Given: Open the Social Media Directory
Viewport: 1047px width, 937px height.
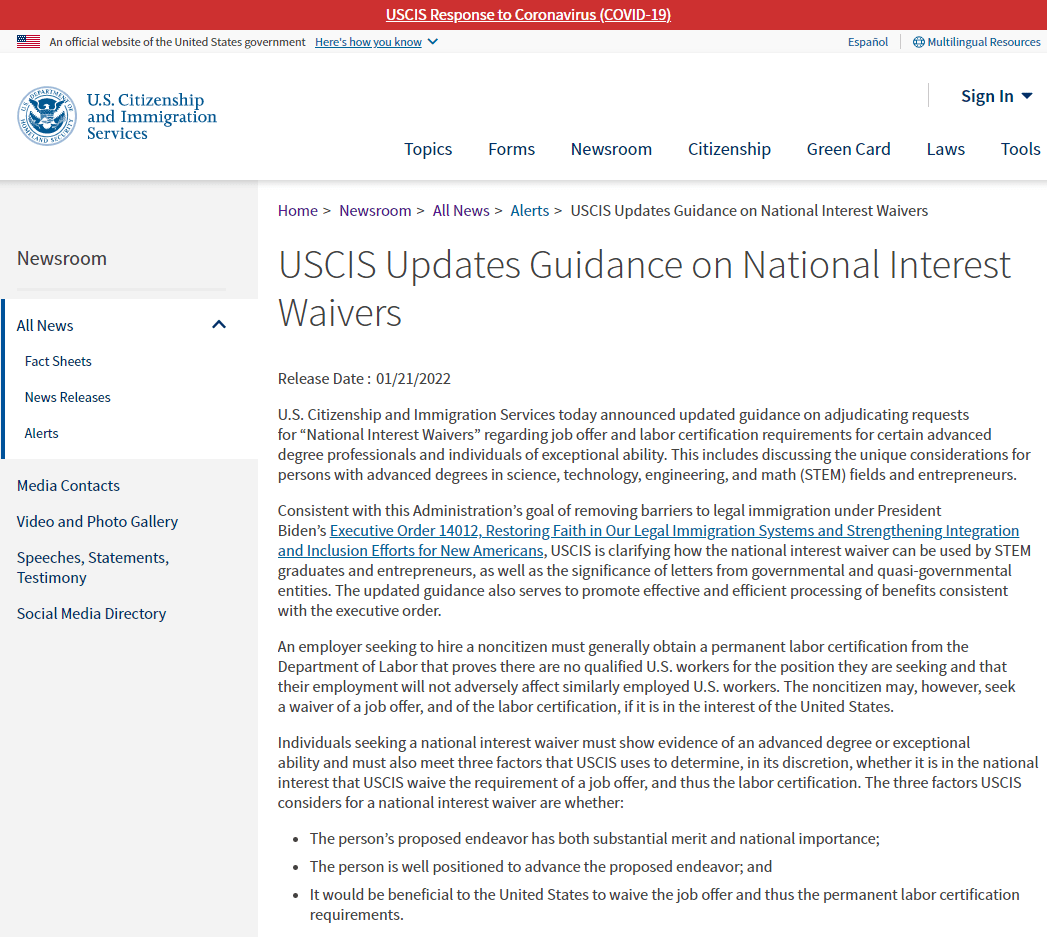Looking at the screenshot, I should click(x=91, y=614).
